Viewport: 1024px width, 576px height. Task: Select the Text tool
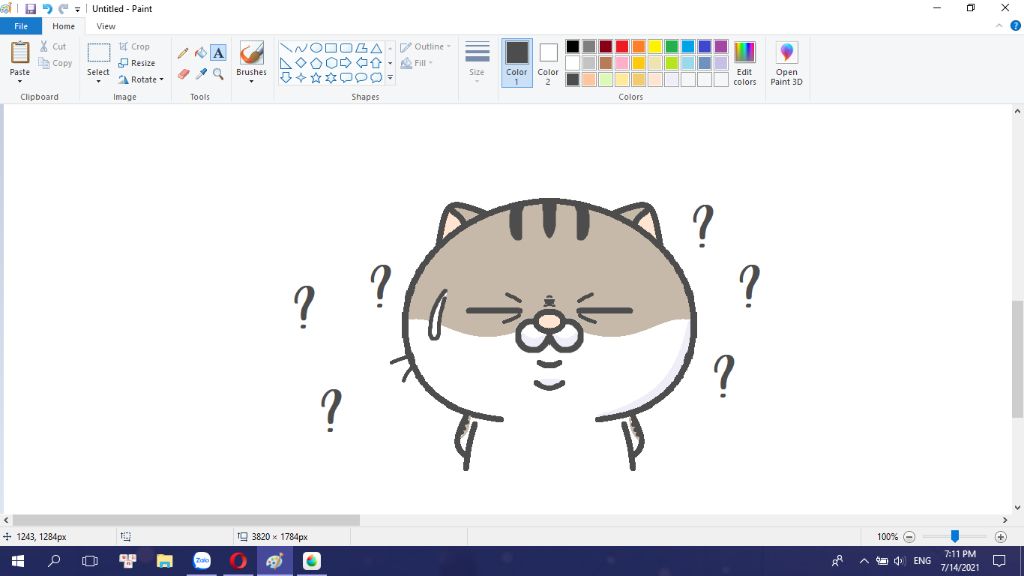218,53
